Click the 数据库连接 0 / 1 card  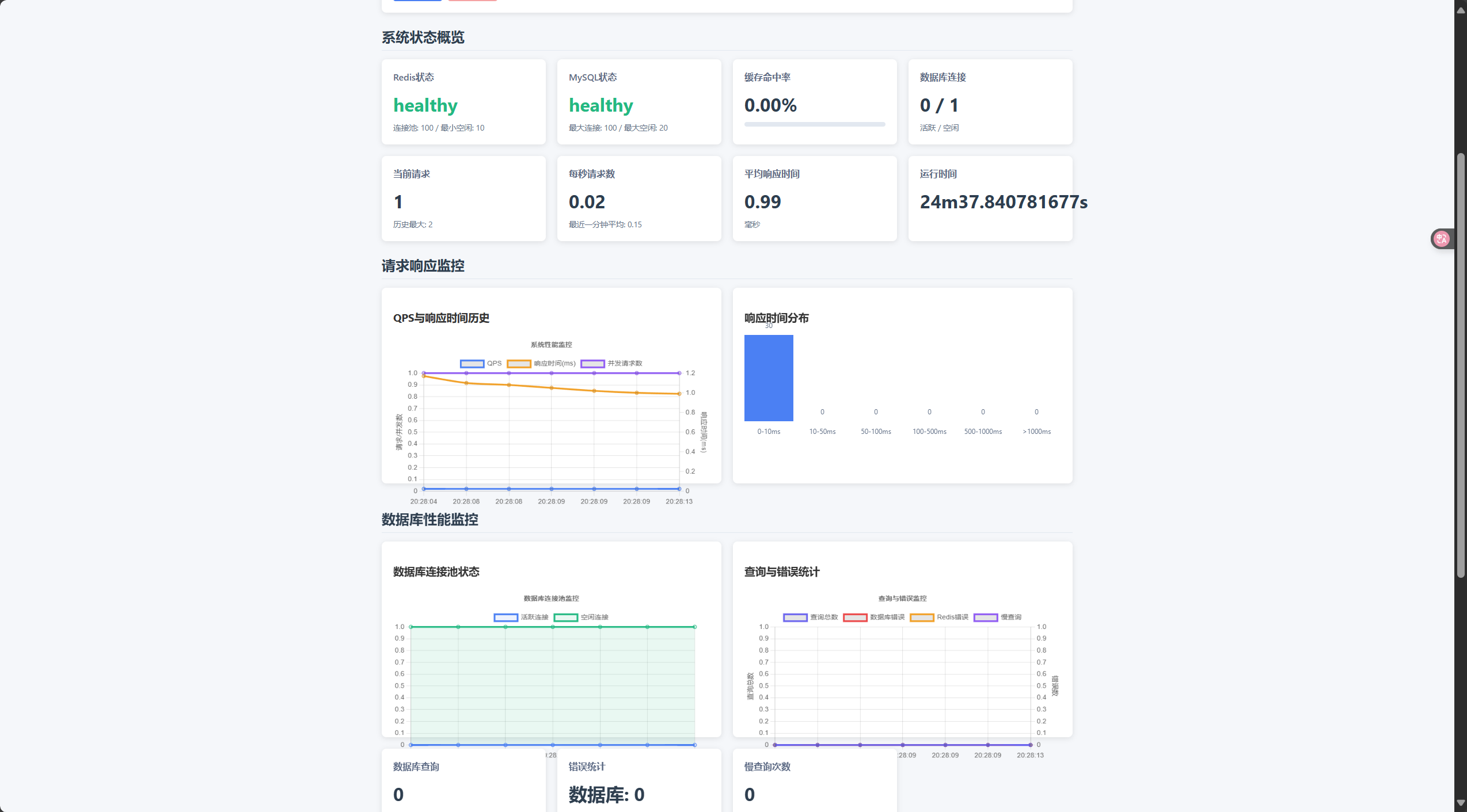tap(990, 102)
